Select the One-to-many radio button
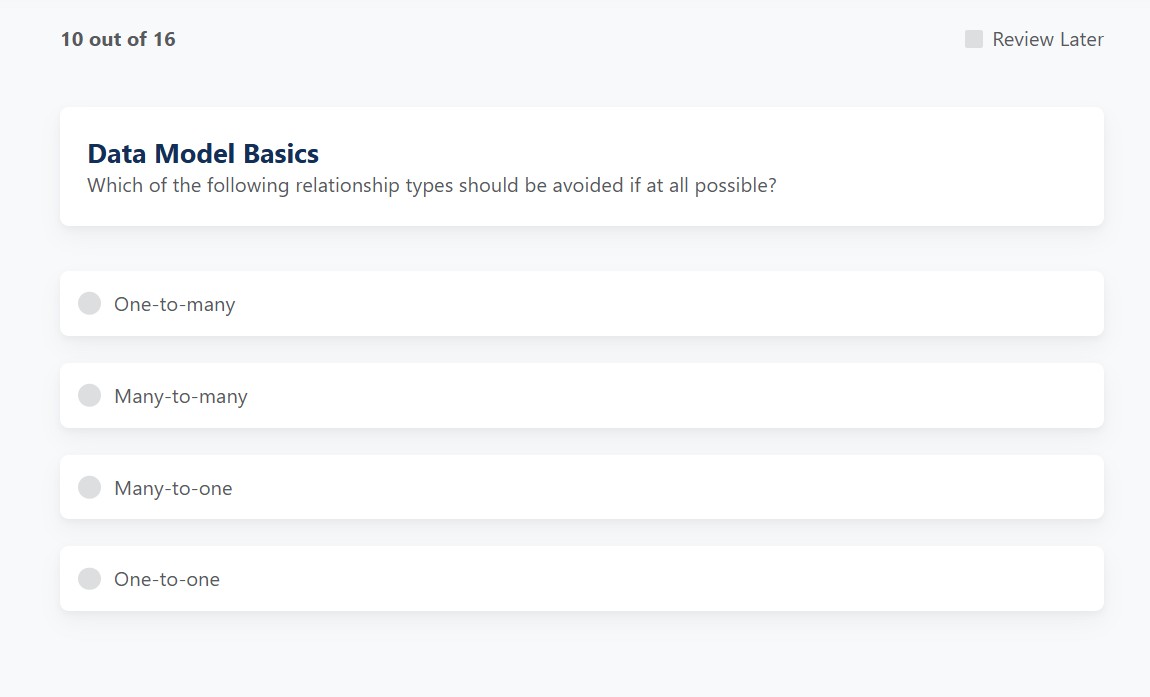The width and height of the screenshot is (1150, 697). click(89, 303)
